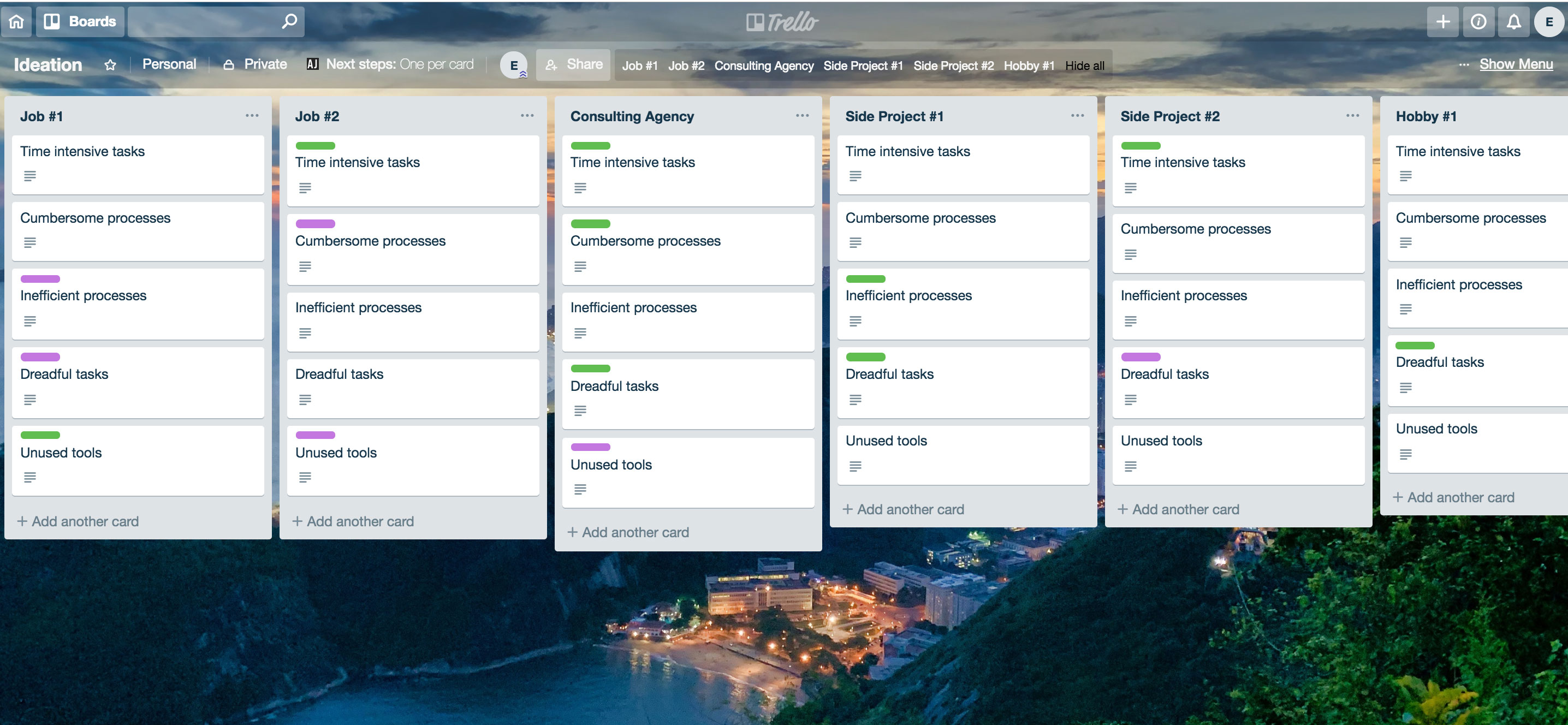Image resolution: width=1568 pixels, height=725 pixels.
Task: Toggle Job #1 list filter tab
Action: (x=640, y=65)
